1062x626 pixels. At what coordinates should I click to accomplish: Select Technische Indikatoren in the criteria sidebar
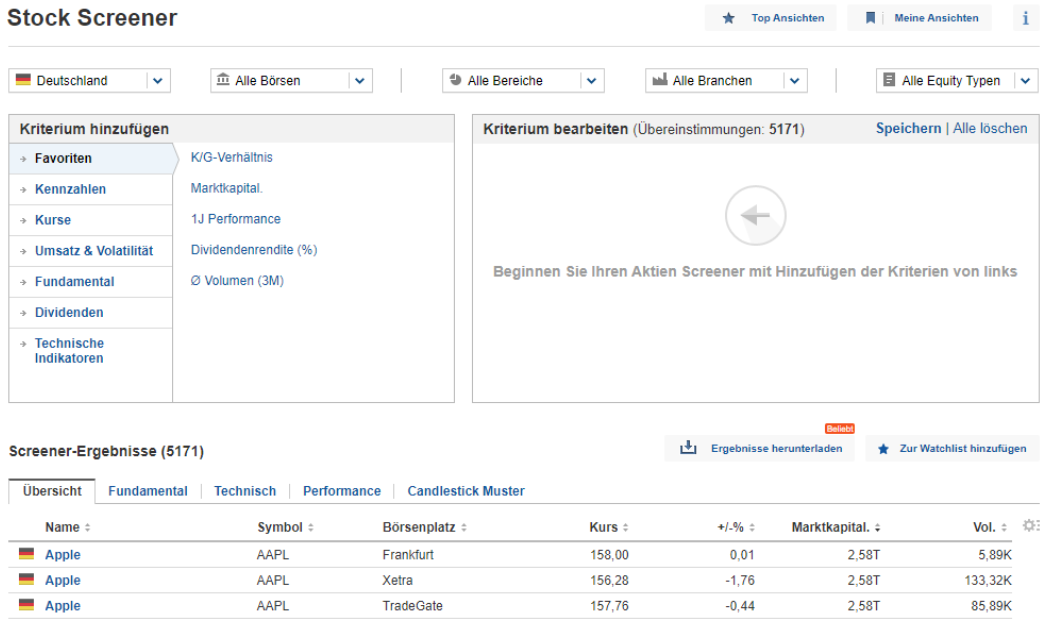(x=69, y=351)
